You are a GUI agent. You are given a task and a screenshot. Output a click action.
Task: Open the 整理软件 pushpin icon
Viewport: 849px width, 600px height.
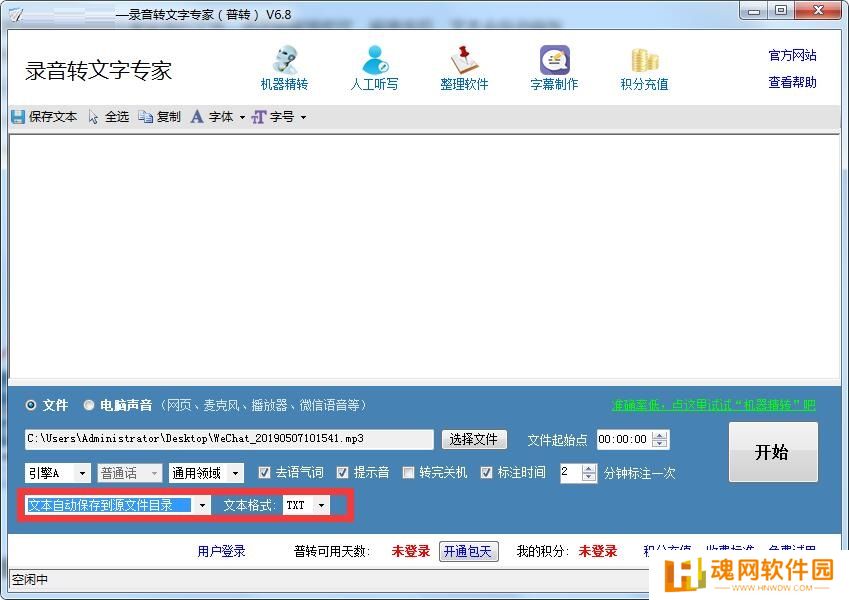click(464, 60)
